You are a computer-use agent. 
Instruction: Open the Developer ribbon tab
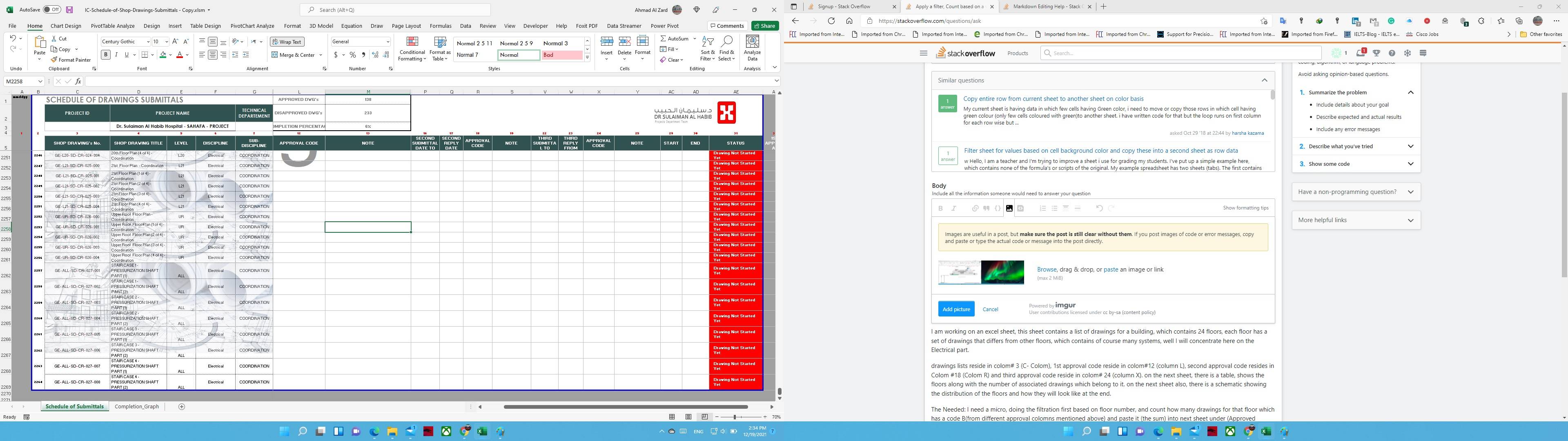click(x=535, y=26)
